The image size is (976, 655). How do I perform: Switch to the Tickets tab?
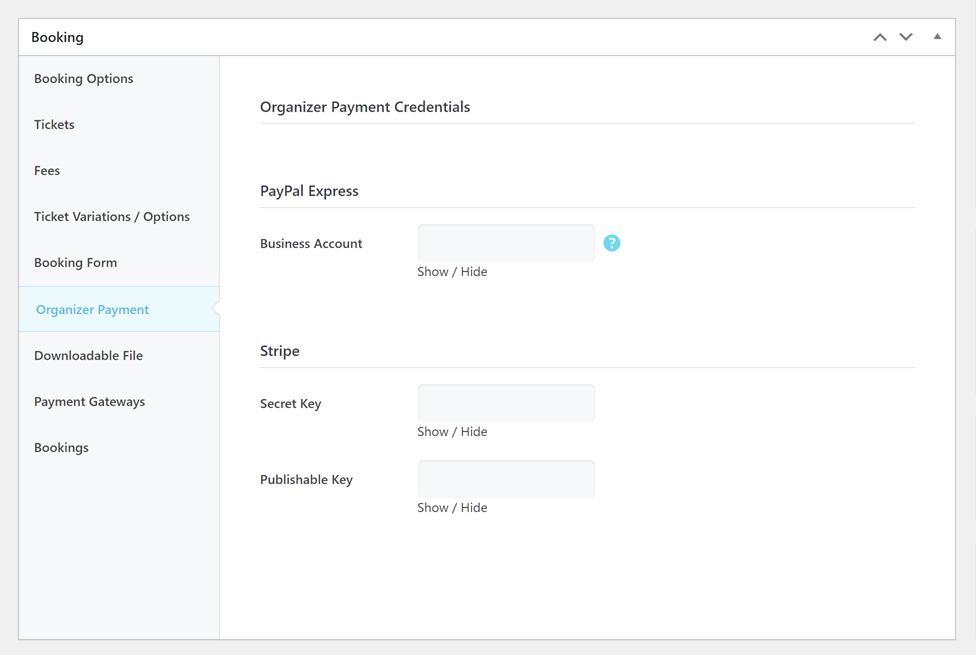[x=54, y=124]
